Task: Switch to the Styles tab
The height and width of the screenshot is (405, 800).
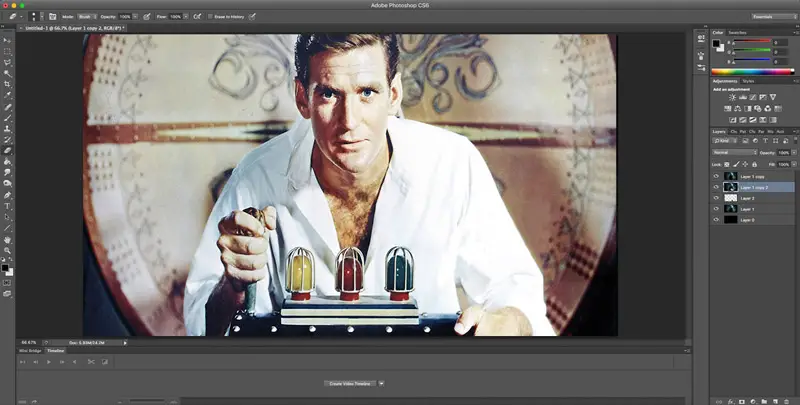Action: point(748,81)
